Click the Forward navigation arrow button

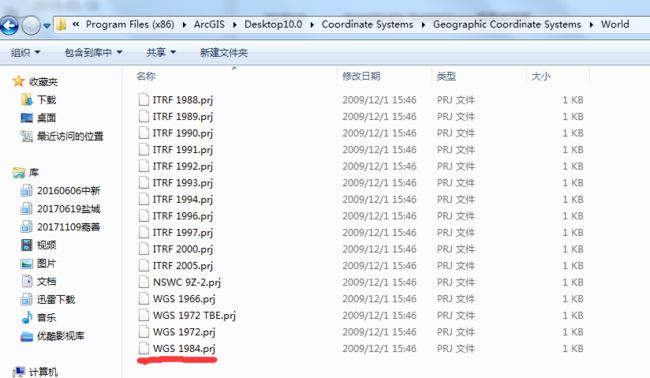point(31,26)
